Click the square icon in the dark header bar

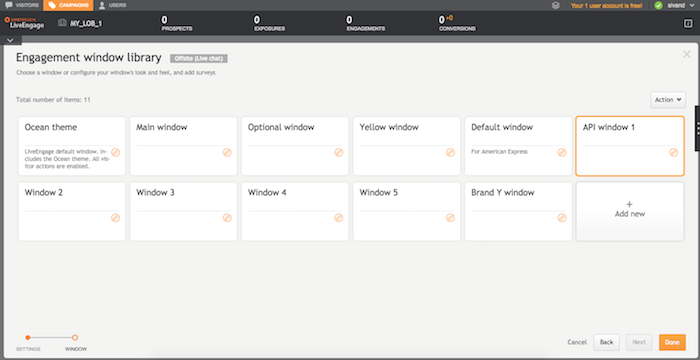click(688, 24)
